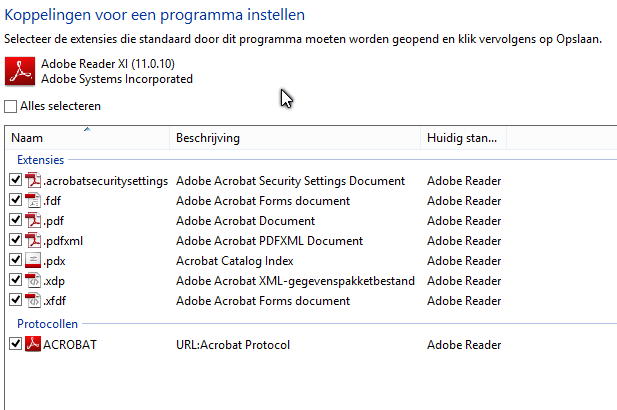Click the .pdfxml file type icon
The image size is (617, 410).
[x=33, y=241]
